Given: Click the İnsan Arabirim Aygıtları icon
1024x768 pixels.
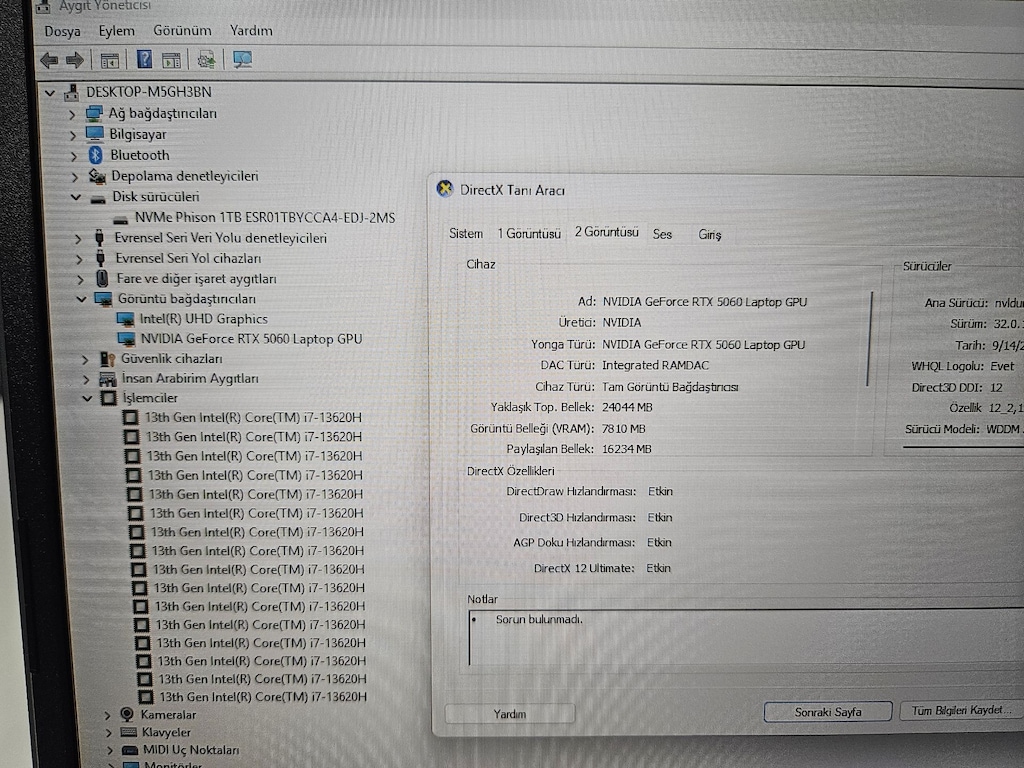Looking at the screenshot, I should 108,379.
